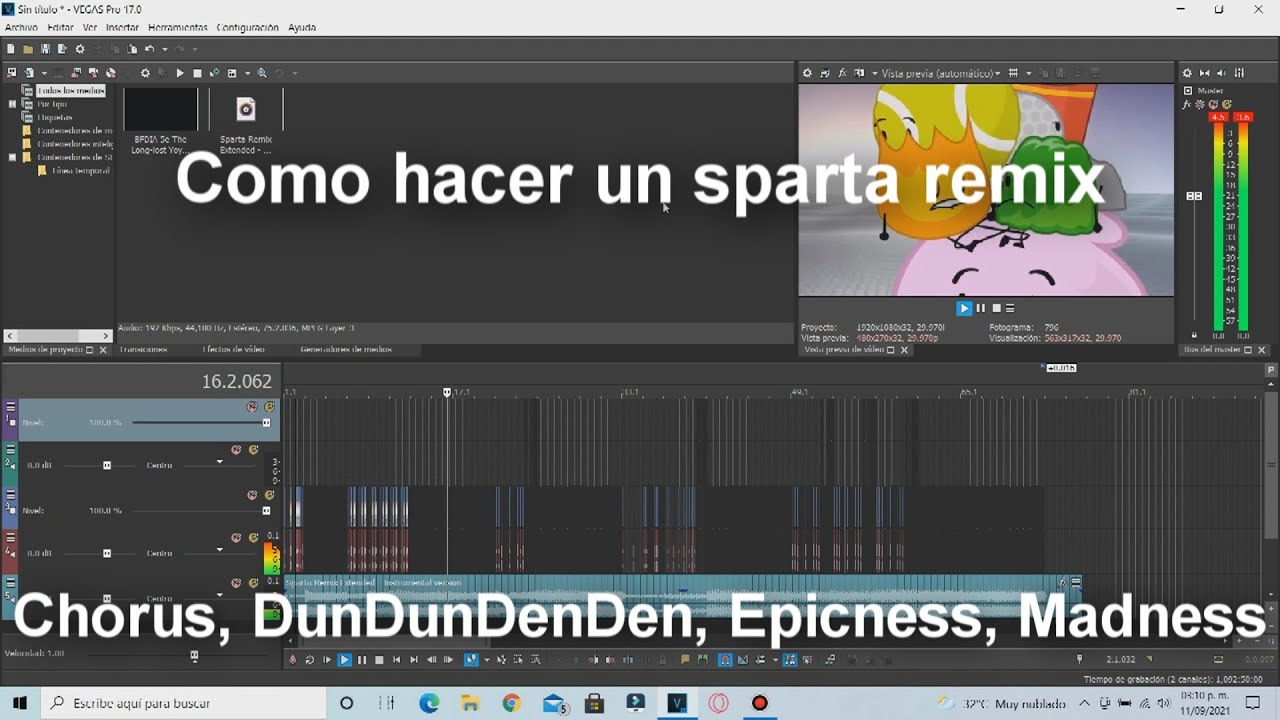1280x720 pixels.
Task: Click the video output FX icon in preview
Action: [842, 73]
